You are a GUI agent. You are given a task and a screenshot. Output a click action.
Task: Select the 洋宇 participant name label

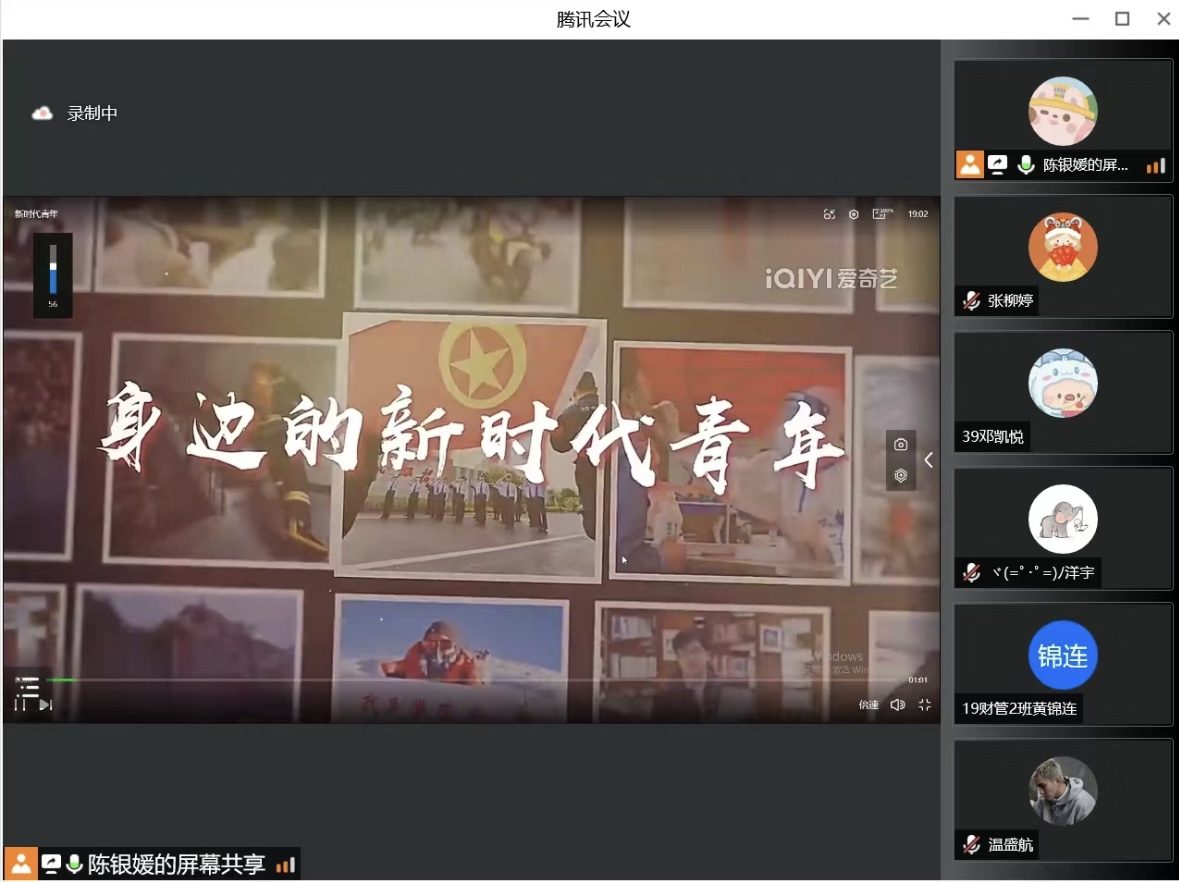1041,573
